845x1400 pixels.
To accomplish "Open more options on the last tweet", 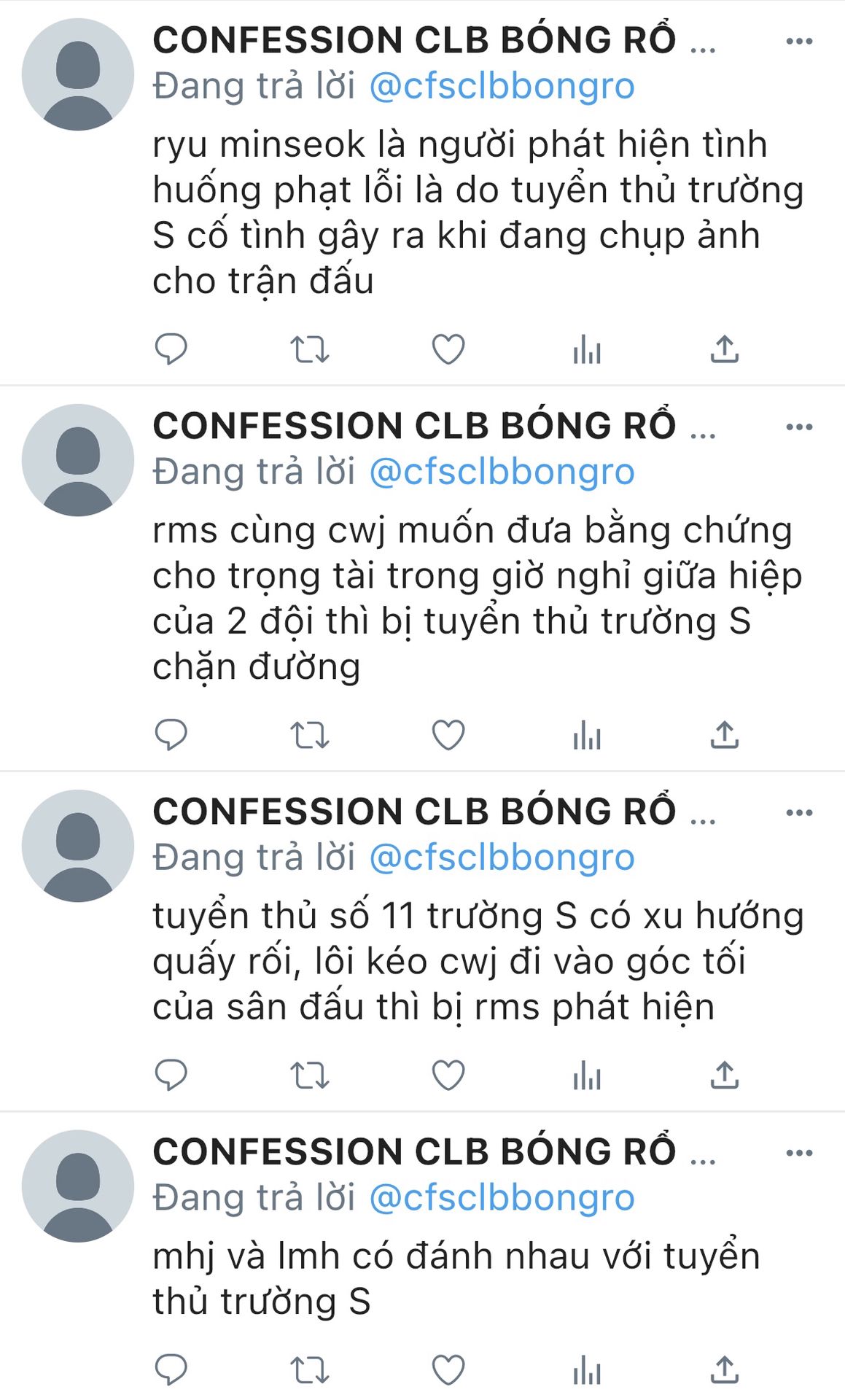I will click(x=799, y=1153).
